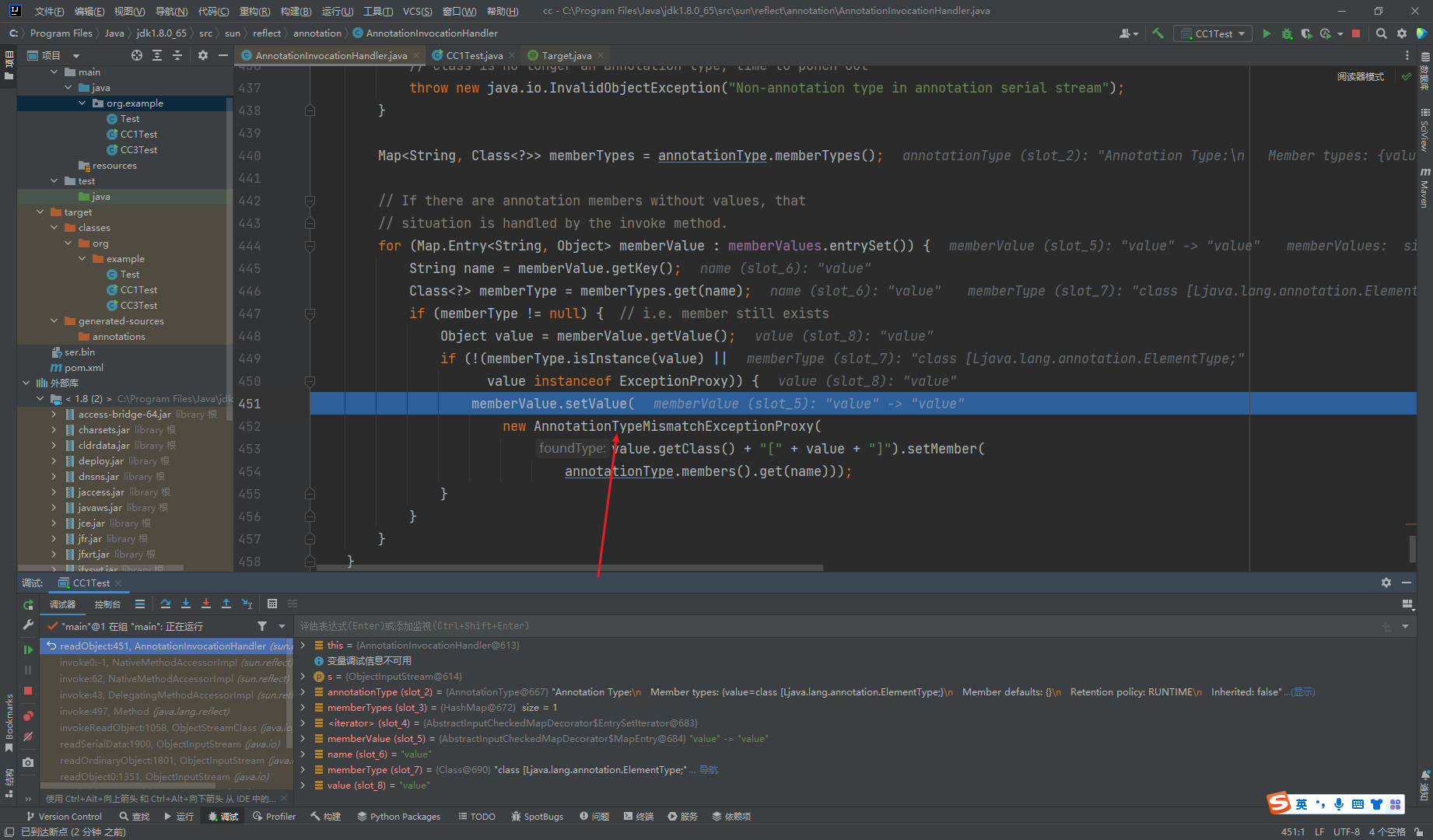
Task: Open debug panel settings gear
Action: click(x=1386, y=583)
